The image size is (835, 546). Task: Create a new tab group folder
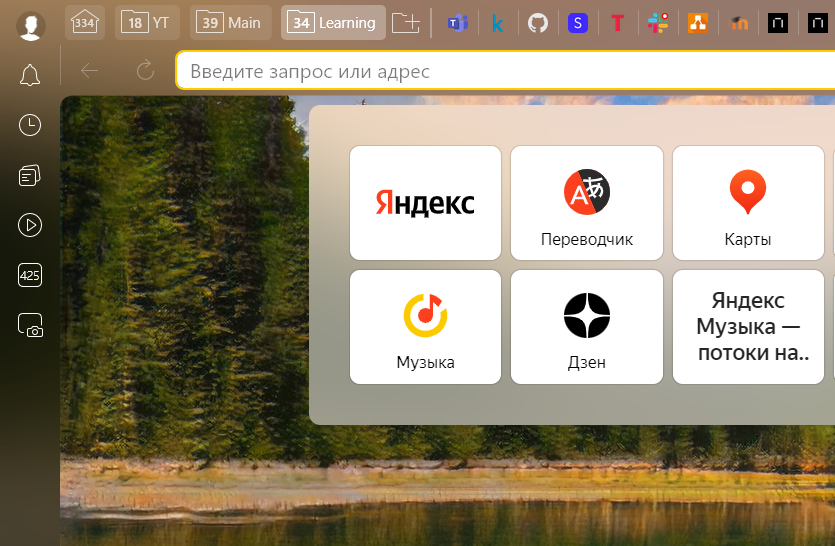[x=405, y=23]
